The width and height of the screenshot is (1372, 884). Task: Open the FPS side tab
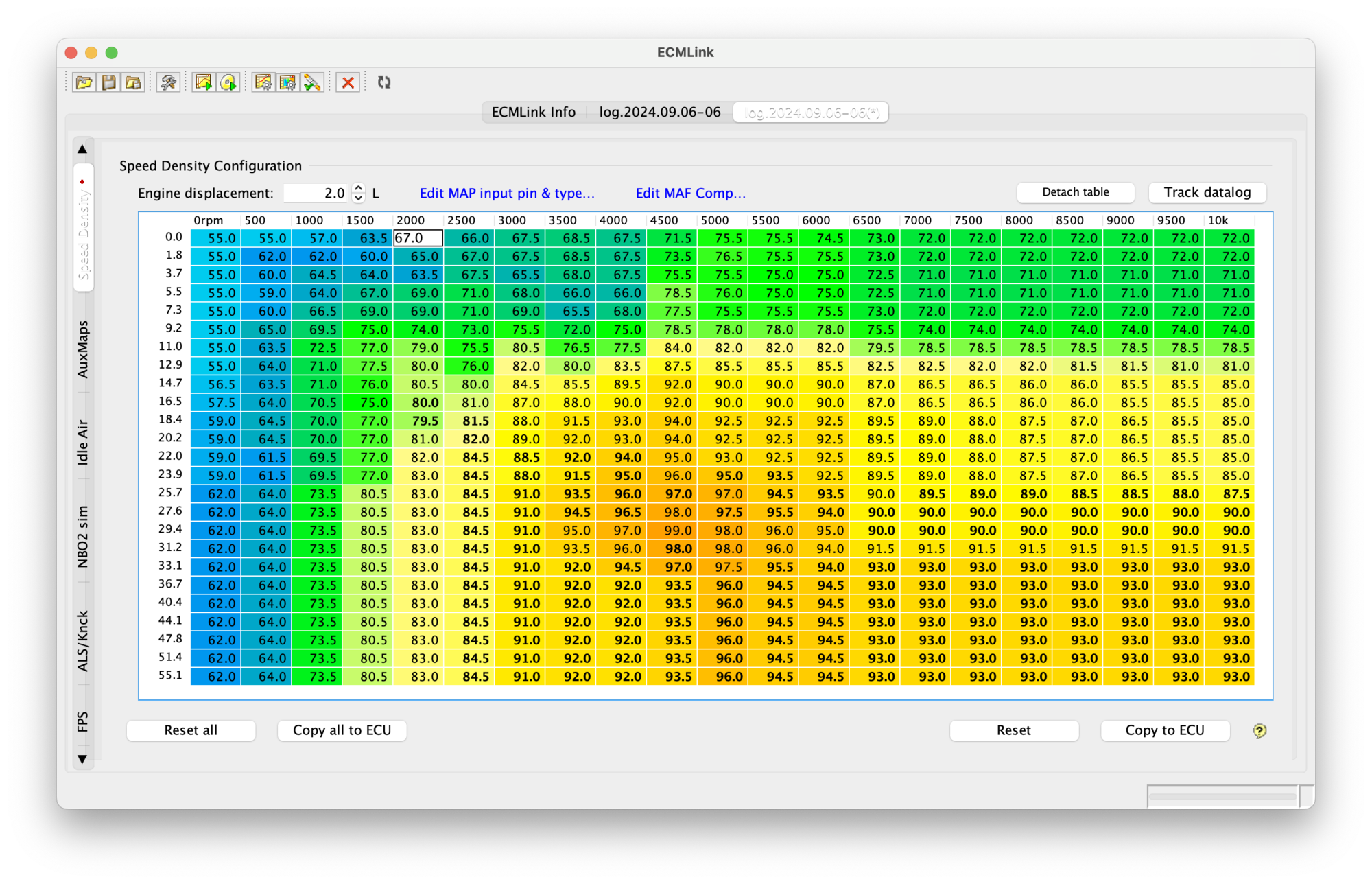pos(83,721)
